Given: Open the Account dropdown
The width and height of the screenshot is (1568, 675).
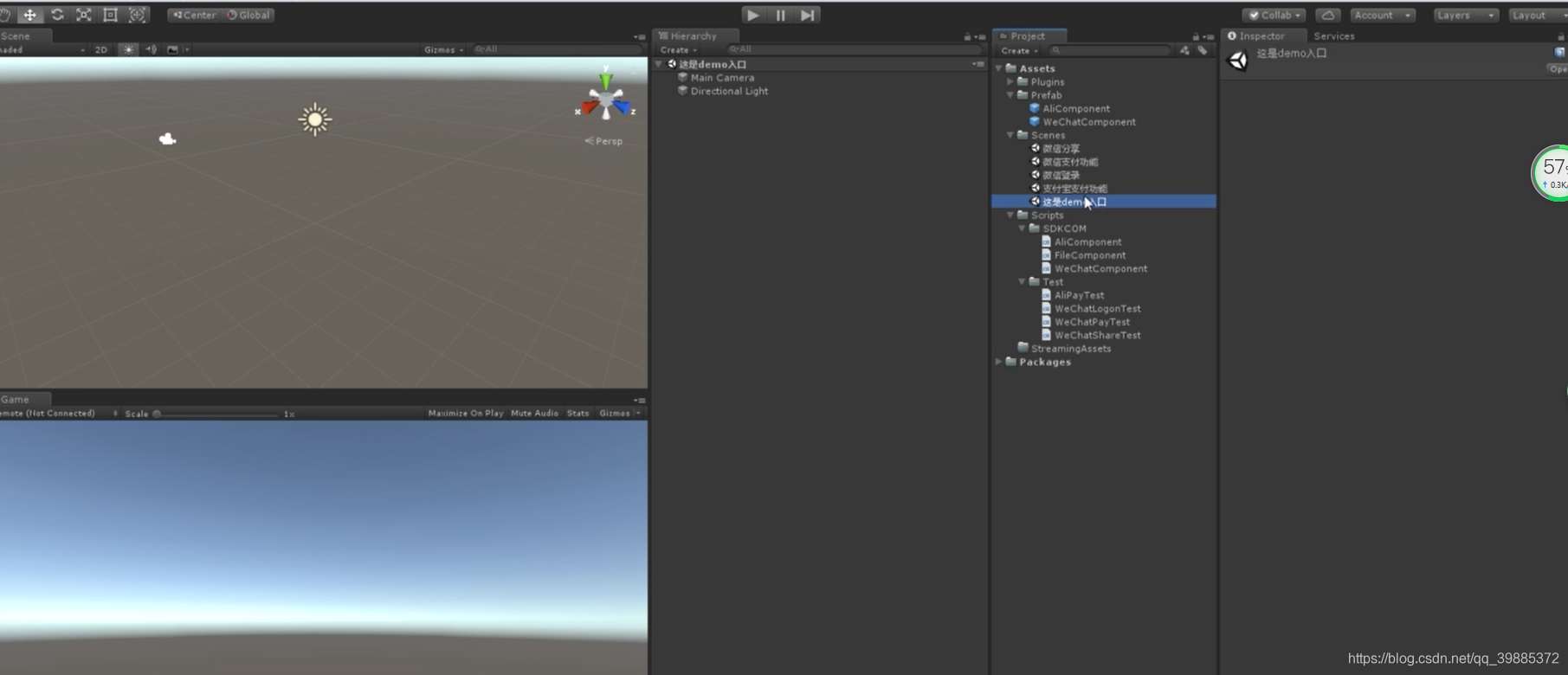Looking at the screenshot, I should click(x=1382, y=15).
